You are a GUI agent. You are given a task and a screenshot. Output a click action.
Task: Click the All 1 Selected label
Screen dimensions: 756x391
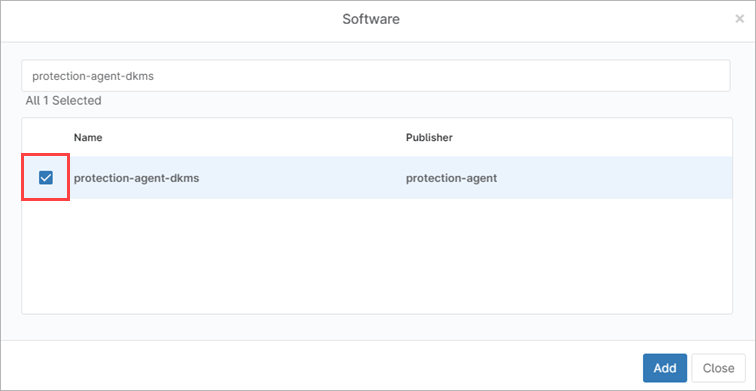click(64, 101)
